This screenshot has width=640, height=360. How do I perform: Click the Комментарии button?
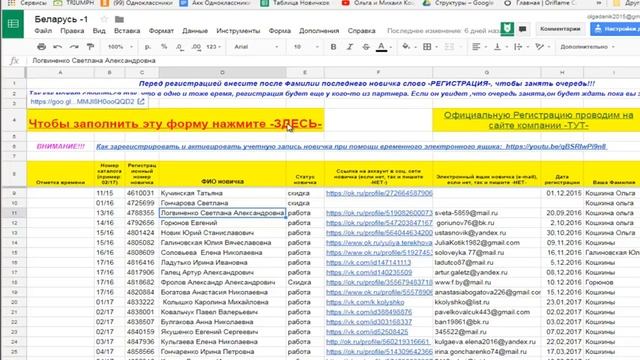click(x=560, y=29)
